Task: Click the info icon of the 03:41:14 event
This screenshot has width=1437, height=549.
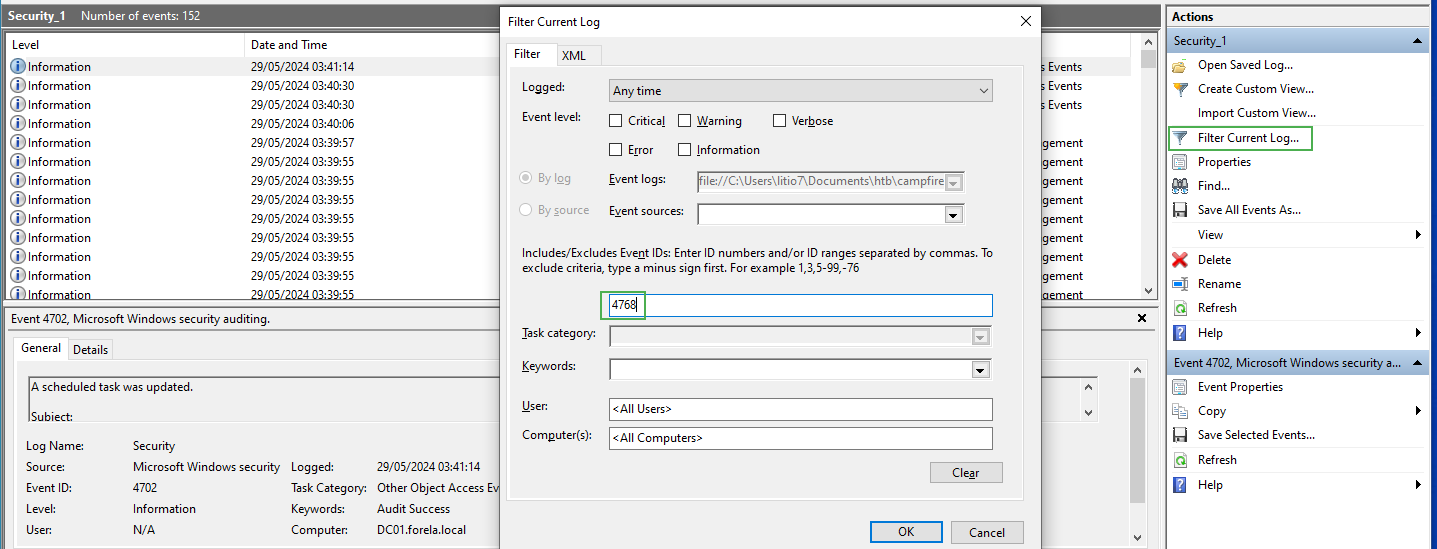Action: point(18,67)
